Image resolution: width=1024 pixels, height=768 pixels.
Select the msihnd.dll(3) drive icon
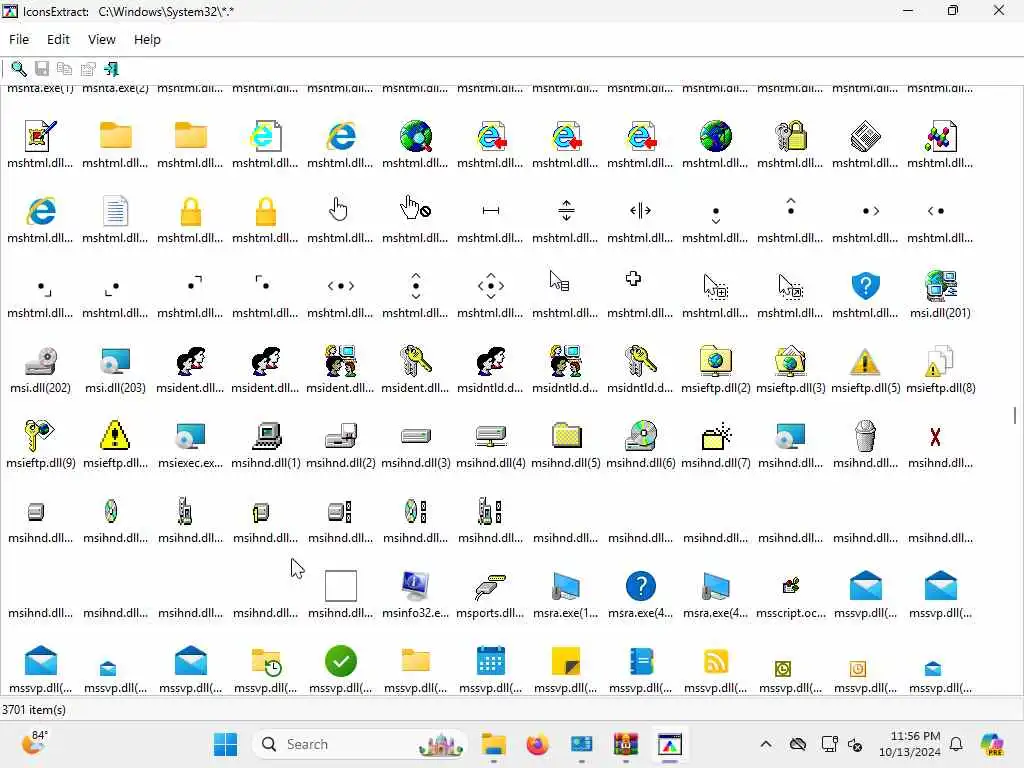pos(415,436)
